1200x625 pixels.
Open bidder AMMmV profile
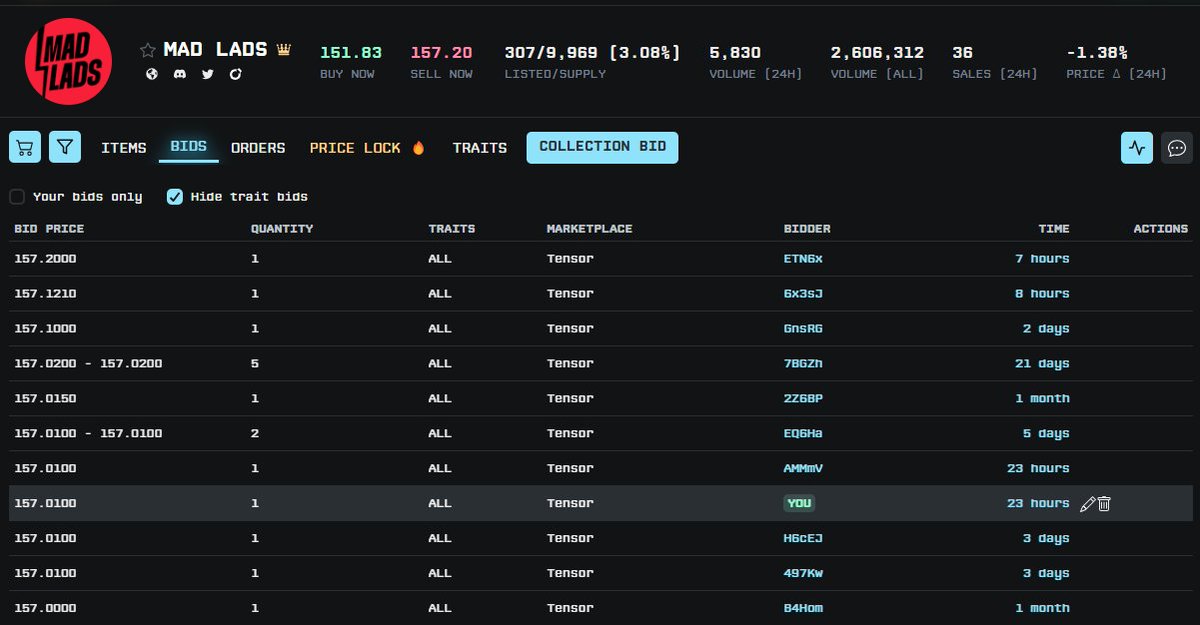point(803,469)
